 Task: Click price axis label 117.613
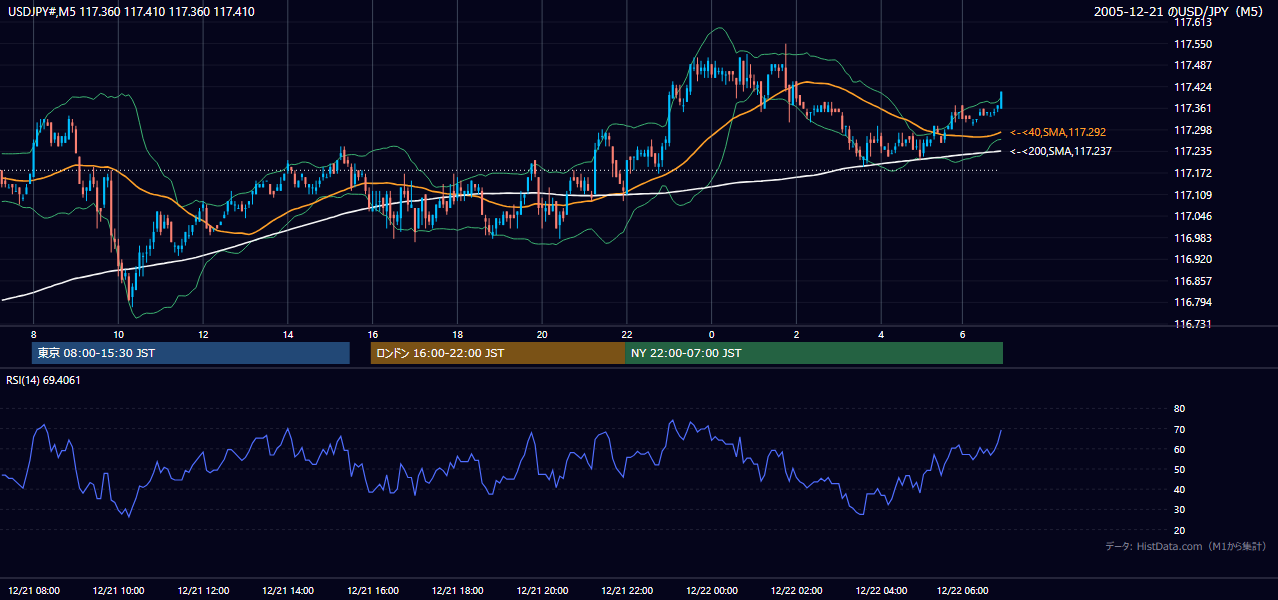coord(1191,22)
